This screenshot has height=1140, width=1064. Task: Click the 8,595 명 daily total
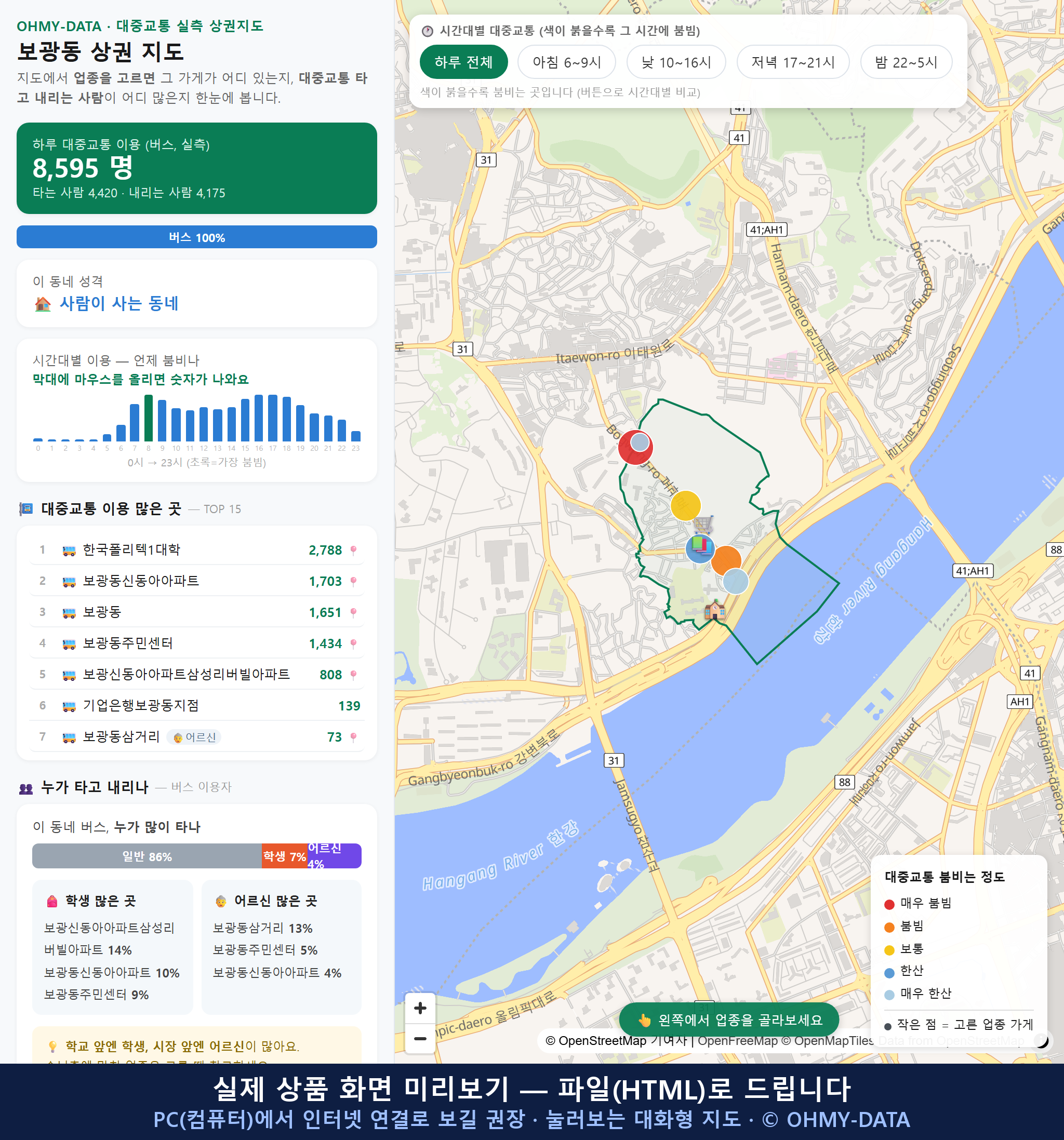(83, 168)
